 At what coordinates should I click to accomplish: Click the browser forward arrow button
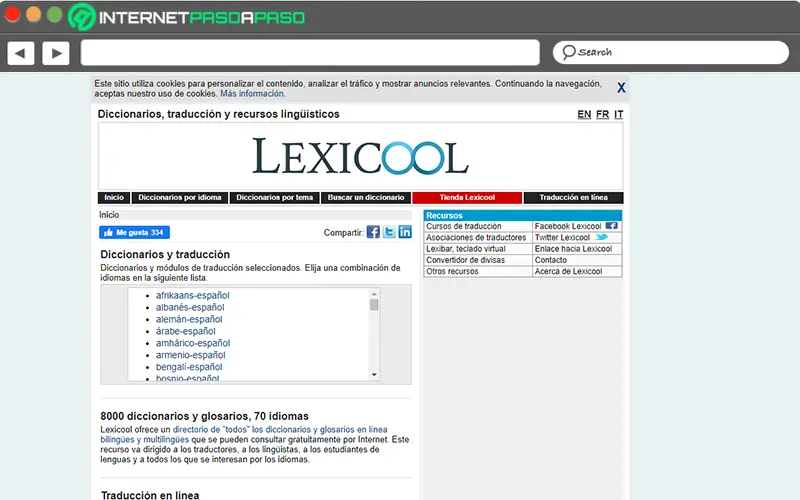[x=56, y=53]
